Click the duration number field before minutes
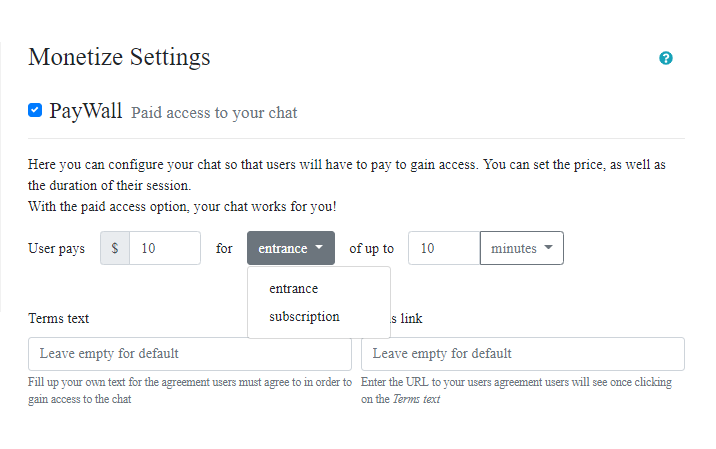The height and width of the screenshot is (449, 716). coord(444,248)
